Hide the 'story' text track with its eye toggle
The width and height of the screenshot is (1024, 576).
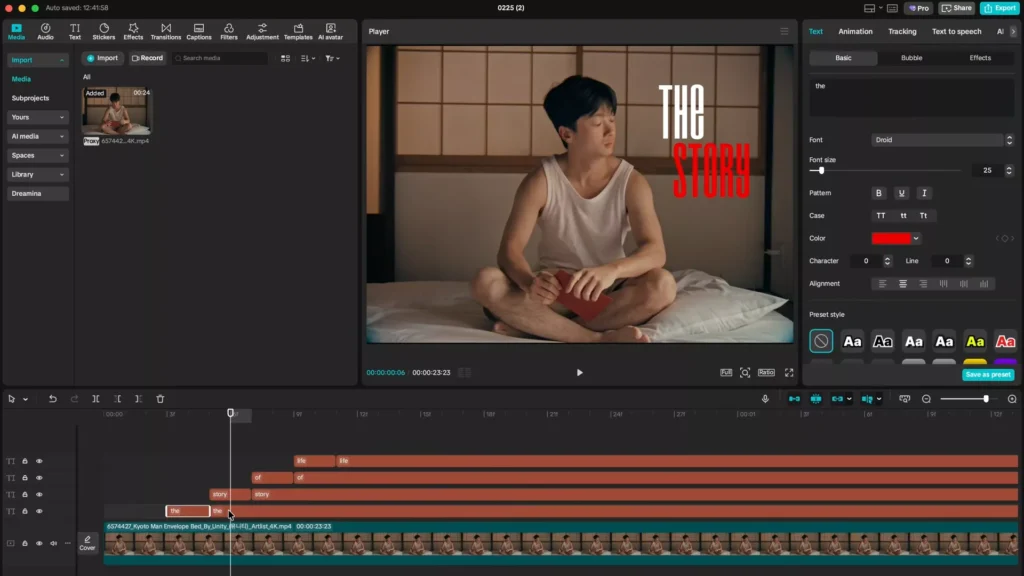[x=40, y=493]
